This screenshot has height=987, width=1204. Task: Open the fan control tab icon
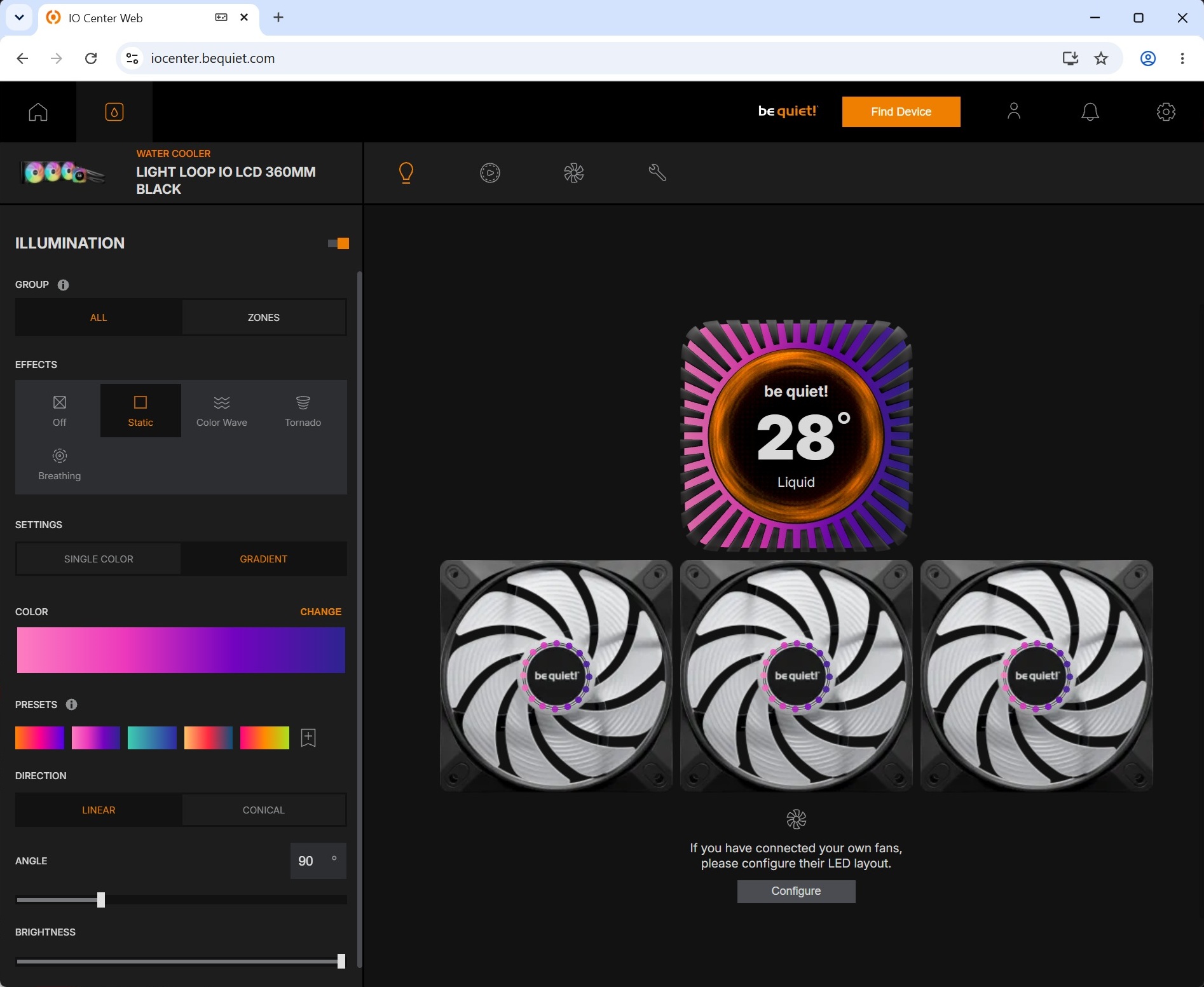click(x=574, y=173)
